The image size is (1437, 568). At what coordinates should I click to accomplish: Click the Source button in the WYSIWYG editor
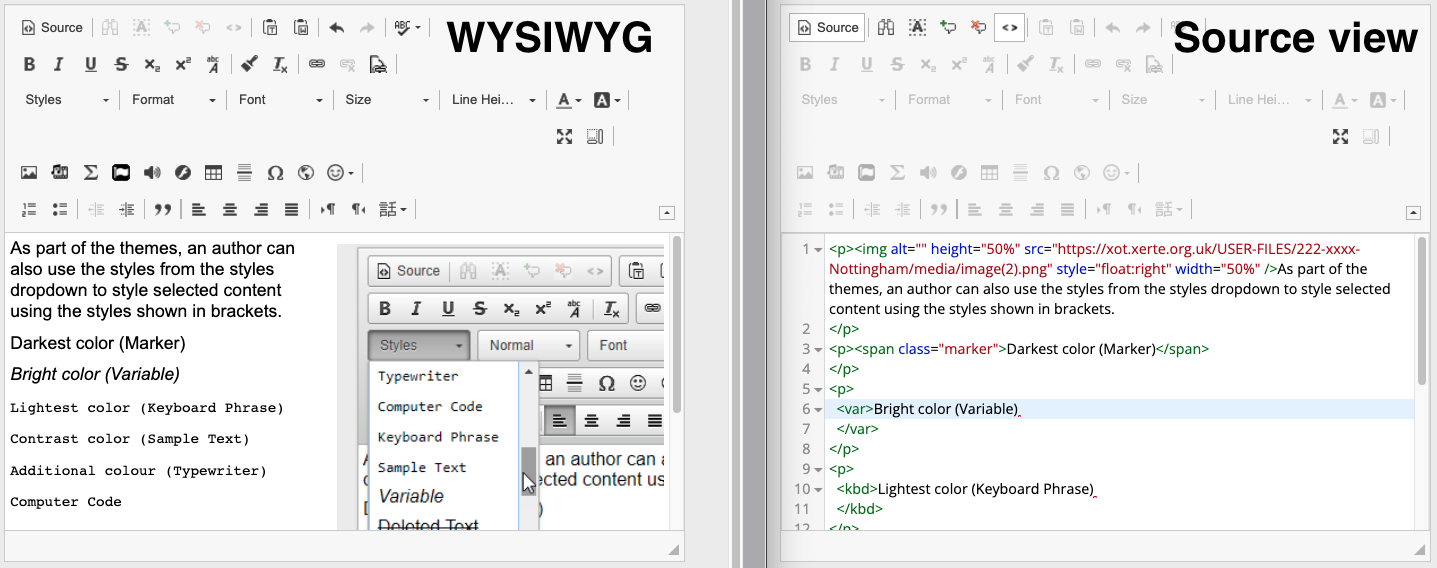[52, 28]
